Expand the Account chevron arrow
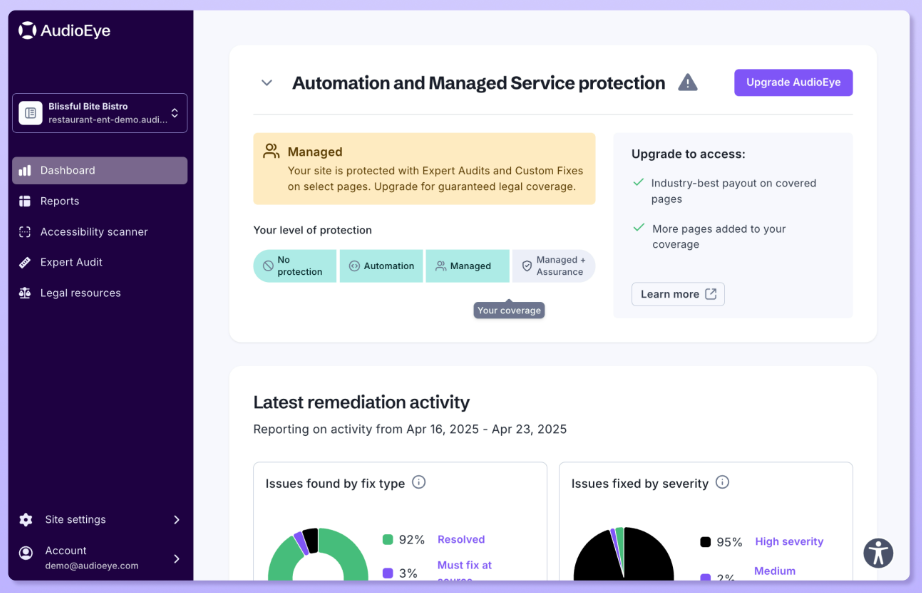 pos(176,558)
